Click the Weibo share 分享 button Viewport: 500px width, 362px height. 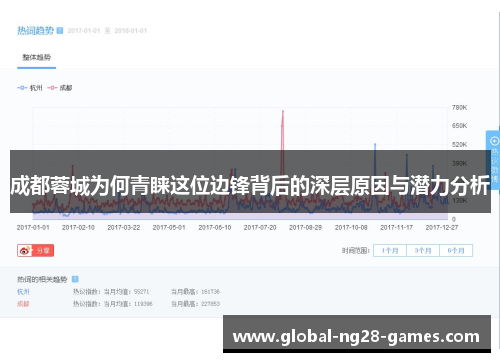36,250
